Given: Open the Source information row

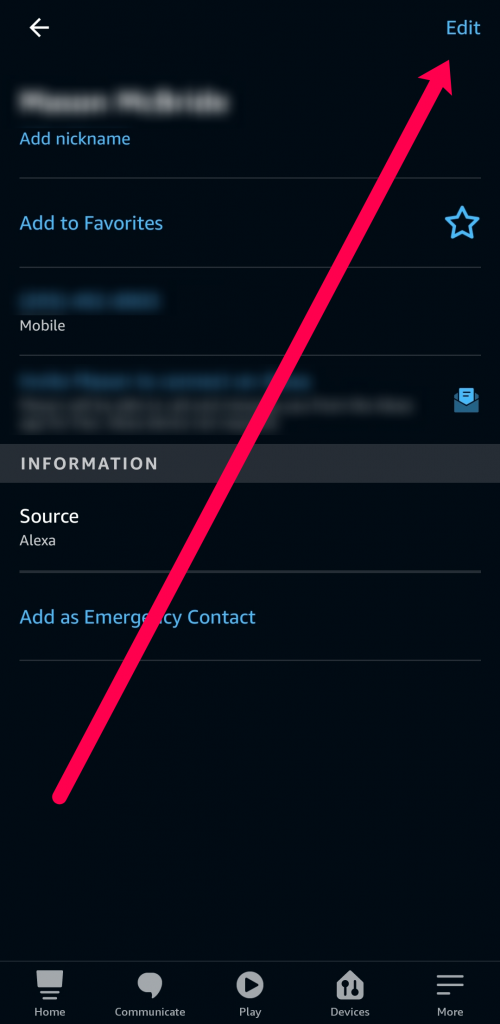Looking at the screenshot, I should (250, 527).
